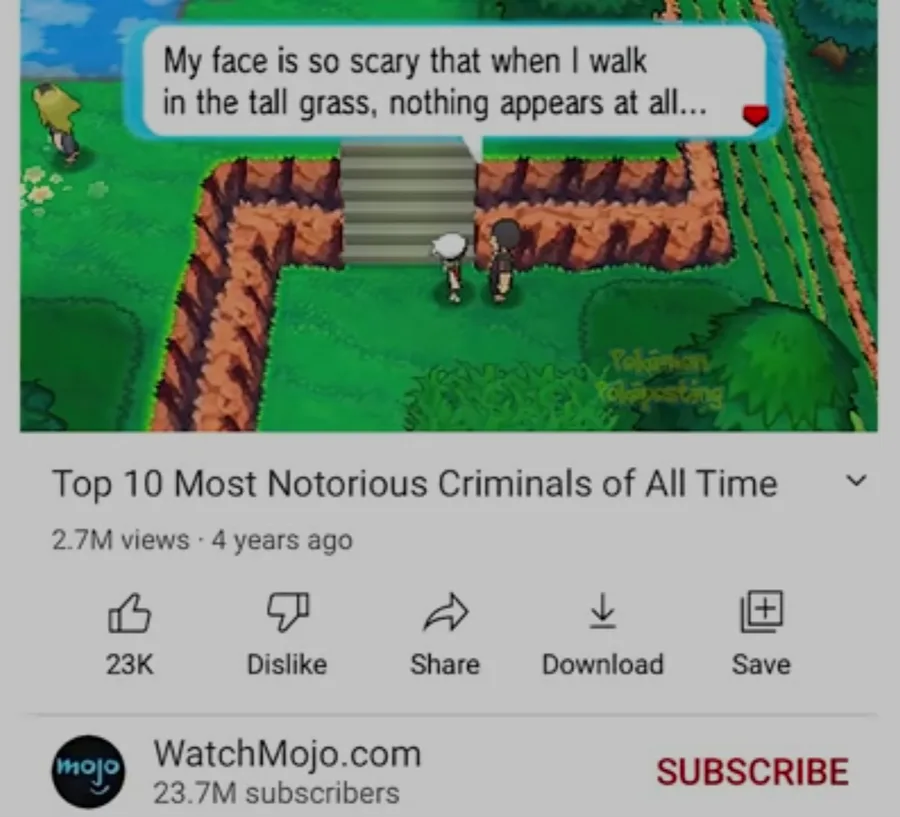Tap the Share text label

tap(445, 664)
